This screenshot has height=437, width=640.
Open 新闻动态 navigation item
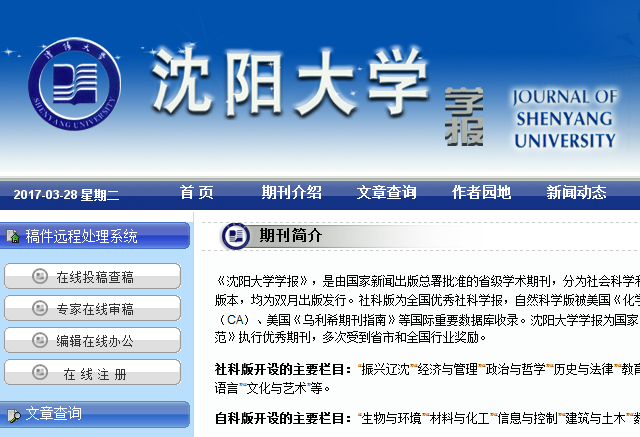click(576, 192)
